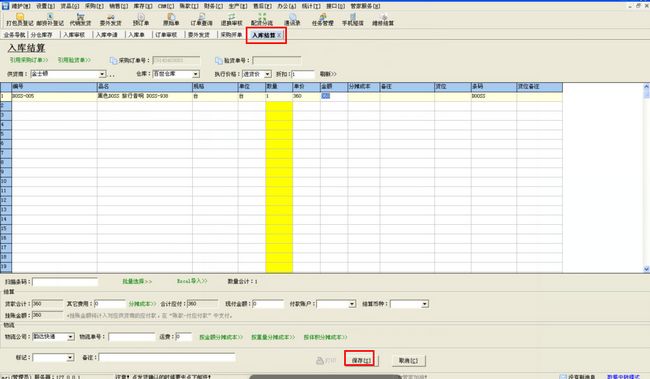
Task: Expand the 执行价格 dropdown
Action: pyautogui.click(x=268, y=74)
